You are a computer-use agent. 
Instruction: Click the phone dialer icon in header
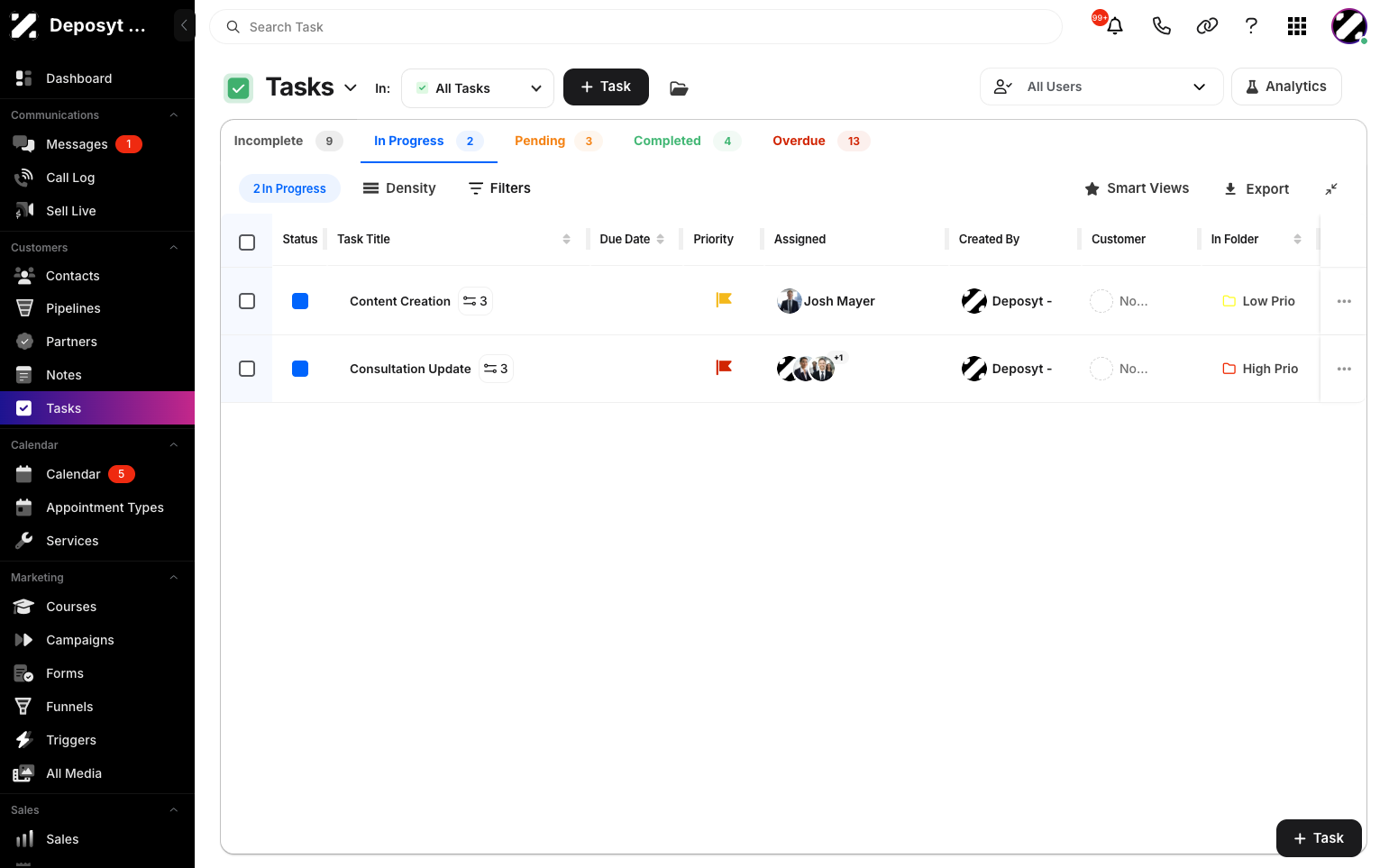[x=1161, y=26]
